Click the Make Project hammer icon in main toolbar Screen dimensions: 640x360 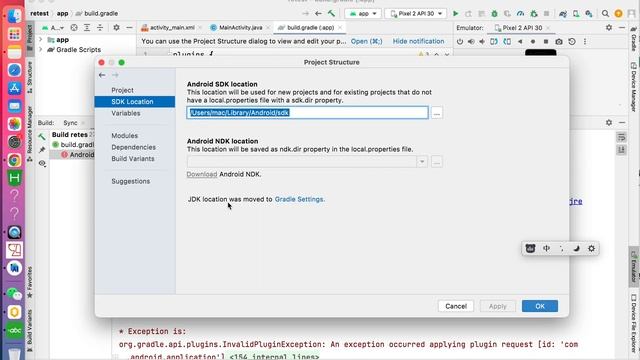[x=331, y=13]
